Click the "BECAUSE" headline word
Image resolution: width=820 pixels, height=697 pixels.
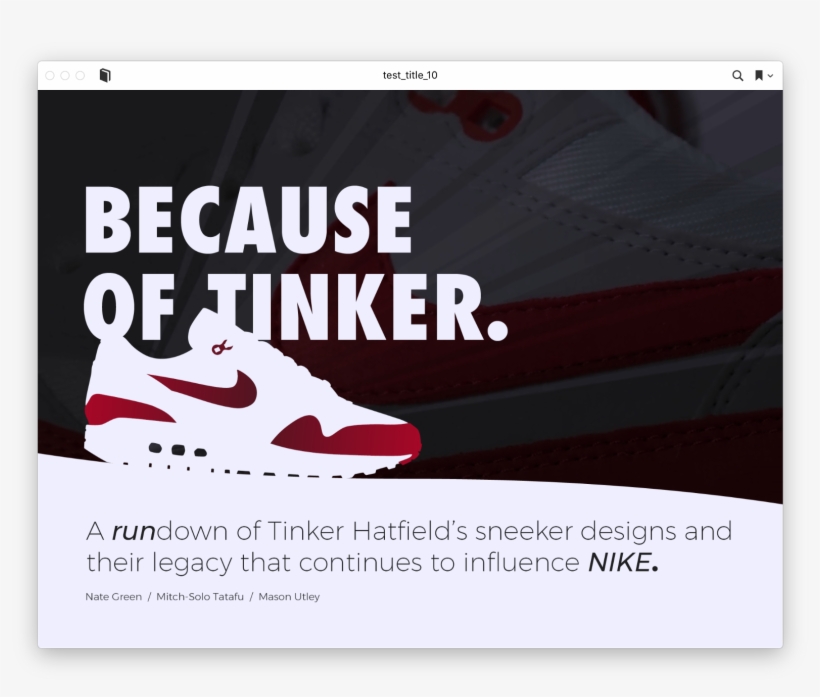248,220
